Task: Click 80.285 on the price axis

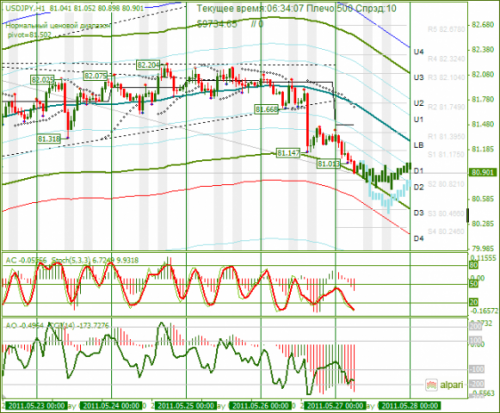Action: coord(483,224)
